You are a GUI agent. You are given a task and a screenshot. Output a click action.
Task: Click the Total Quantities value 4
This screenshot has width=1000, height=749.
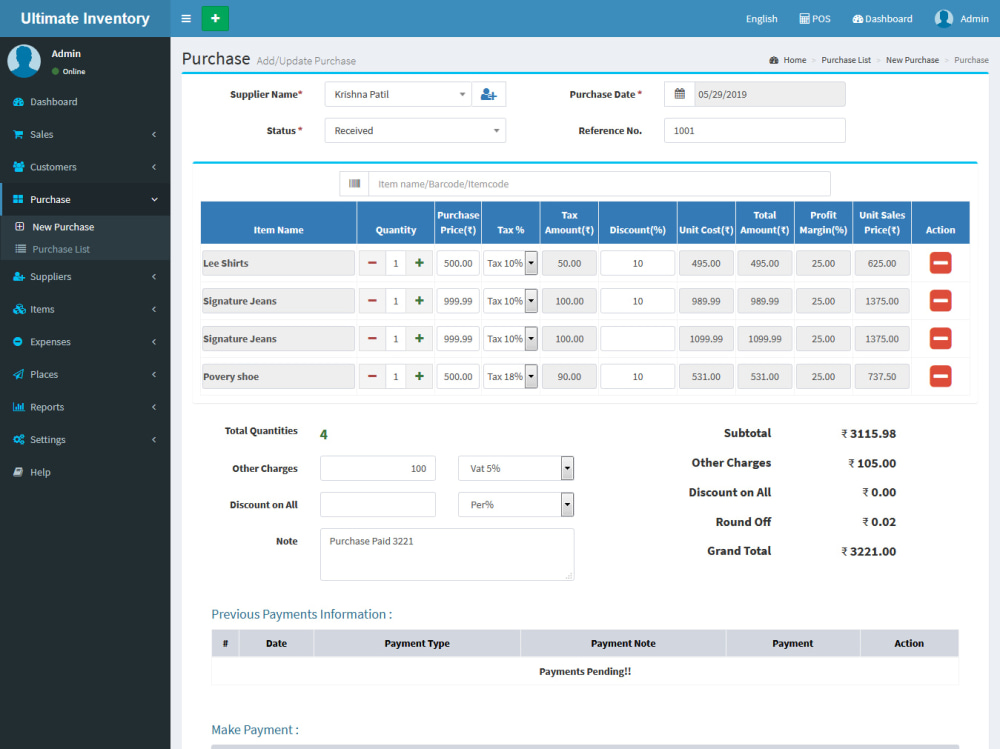pyautogui.click(x=323, y=434)
